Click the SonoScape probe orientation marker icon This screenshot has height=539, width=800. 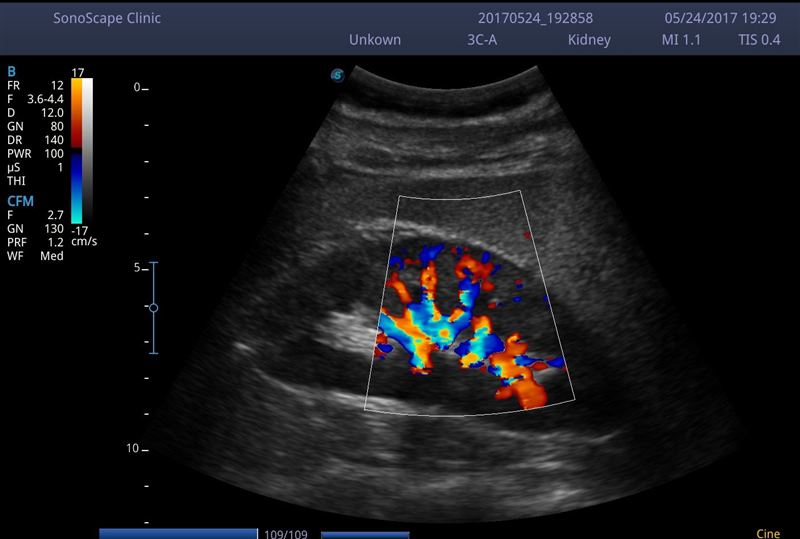click(x=337, y=75)
